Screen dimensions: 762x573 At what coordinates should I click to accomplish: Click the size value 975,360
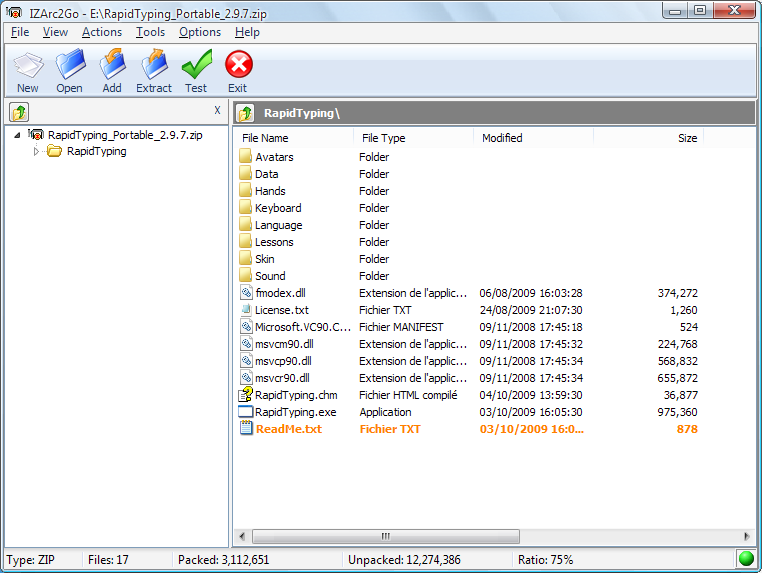click(x=677, y=412)
